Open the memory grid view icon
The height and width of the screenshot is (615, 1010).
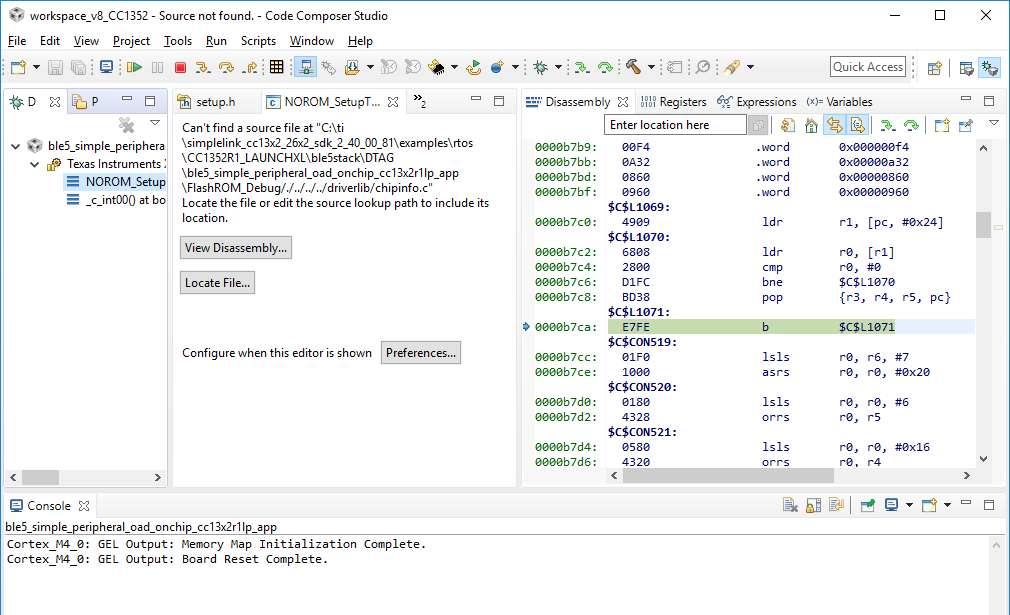tap(277, 67)
